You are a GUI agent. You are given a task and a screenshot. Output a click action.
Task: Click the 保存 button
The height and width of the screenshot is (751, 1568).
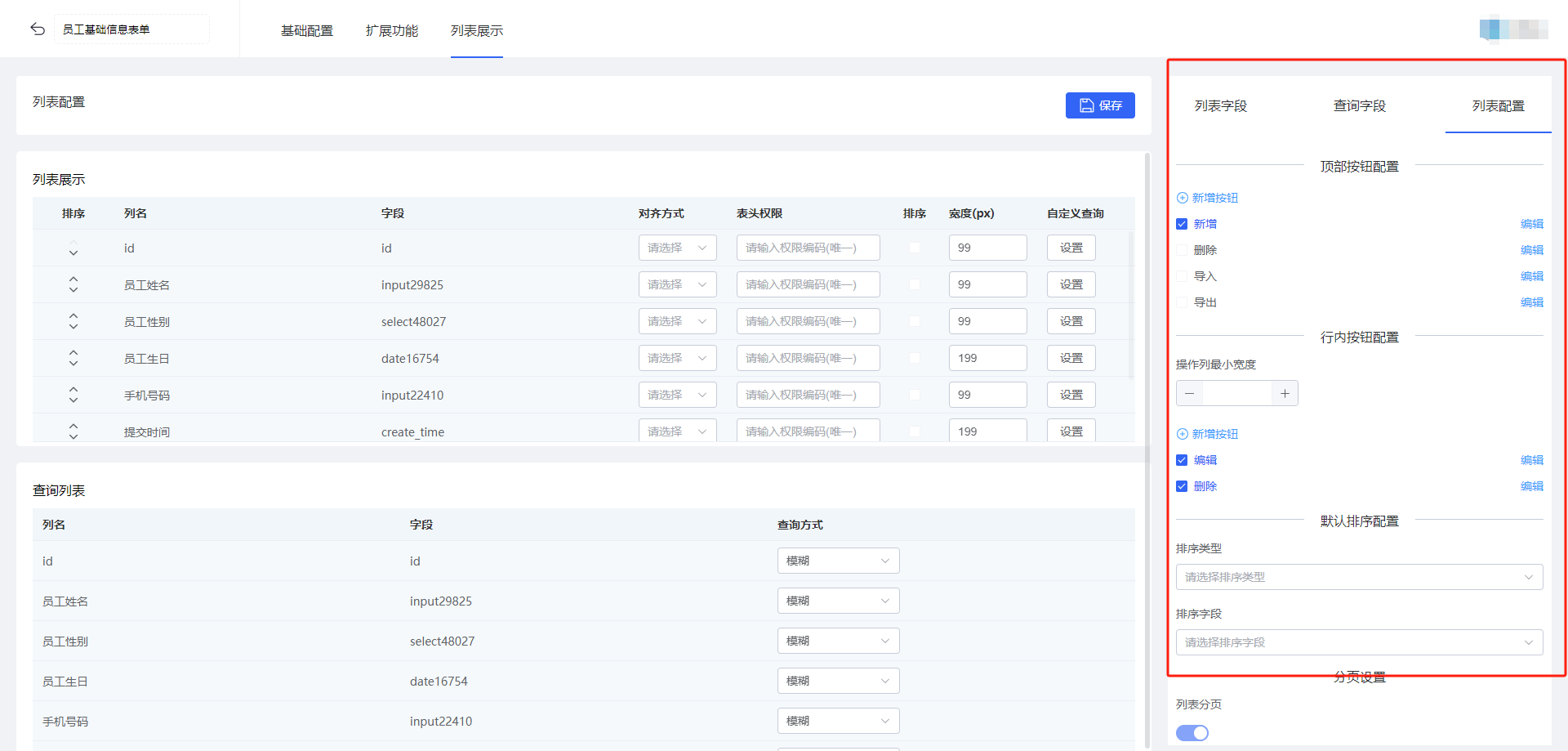(x=1100, y=105)
